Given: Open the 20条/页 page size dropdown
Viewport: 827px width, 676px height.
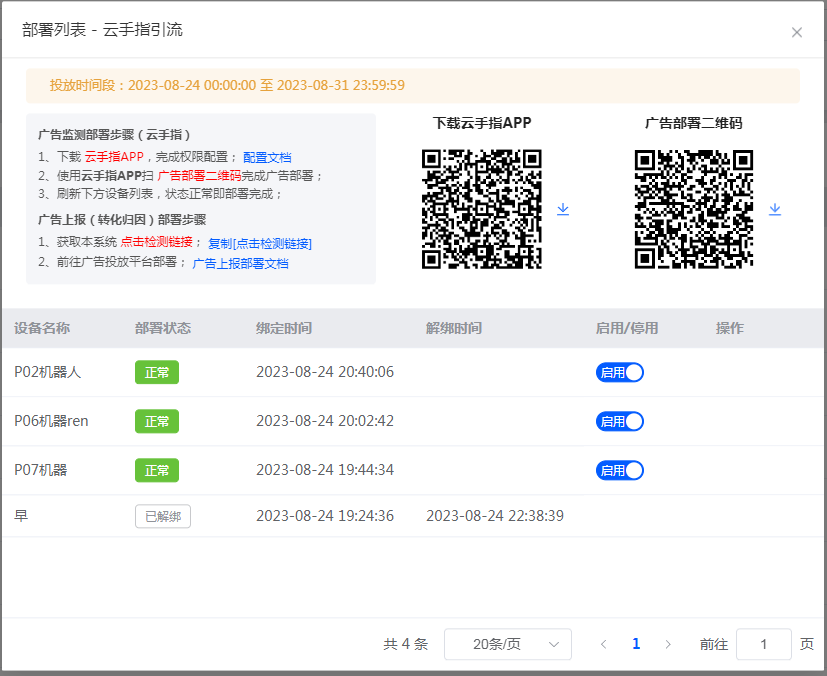Looking at the screenshot, I should 507,645.
